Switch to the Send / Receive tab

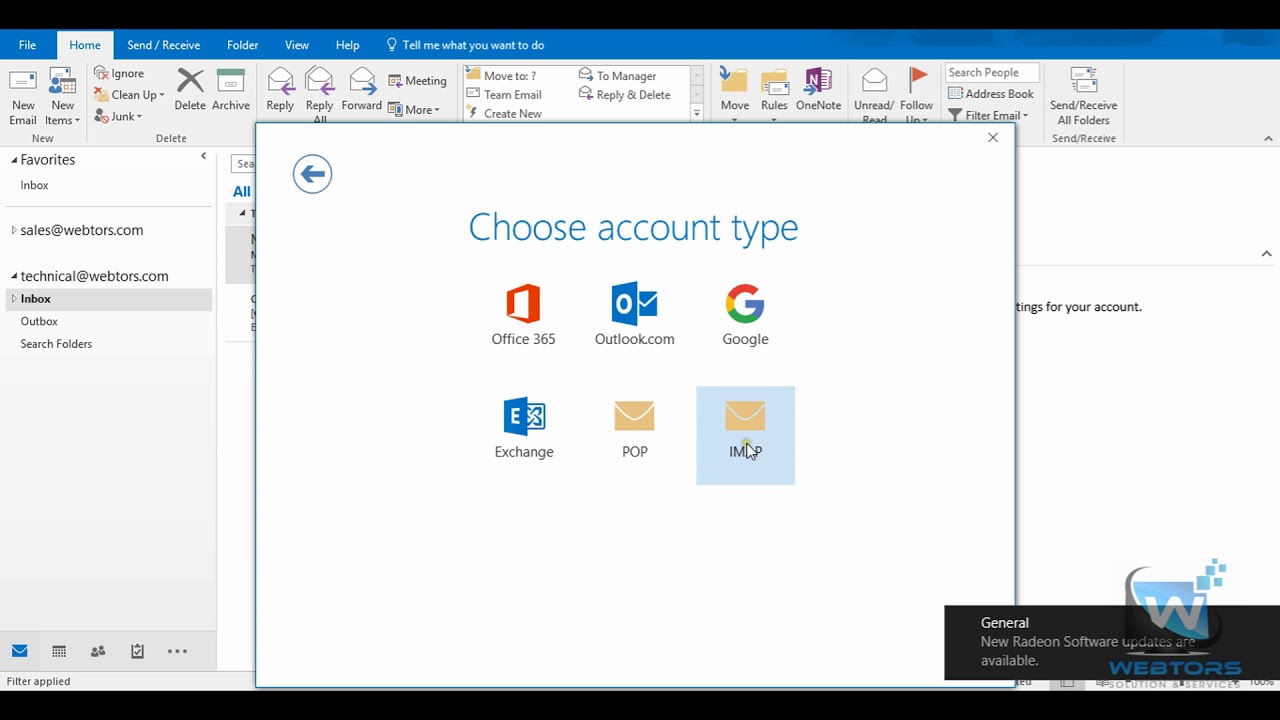point(163,45)
